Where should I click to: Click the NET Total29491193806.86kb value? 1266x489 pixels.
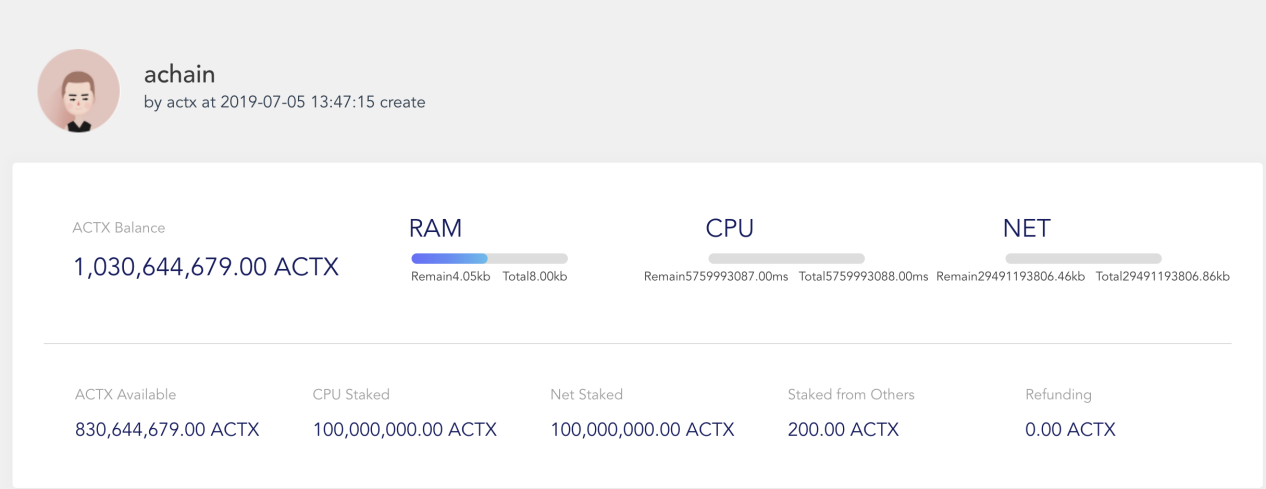[1163, 277]
